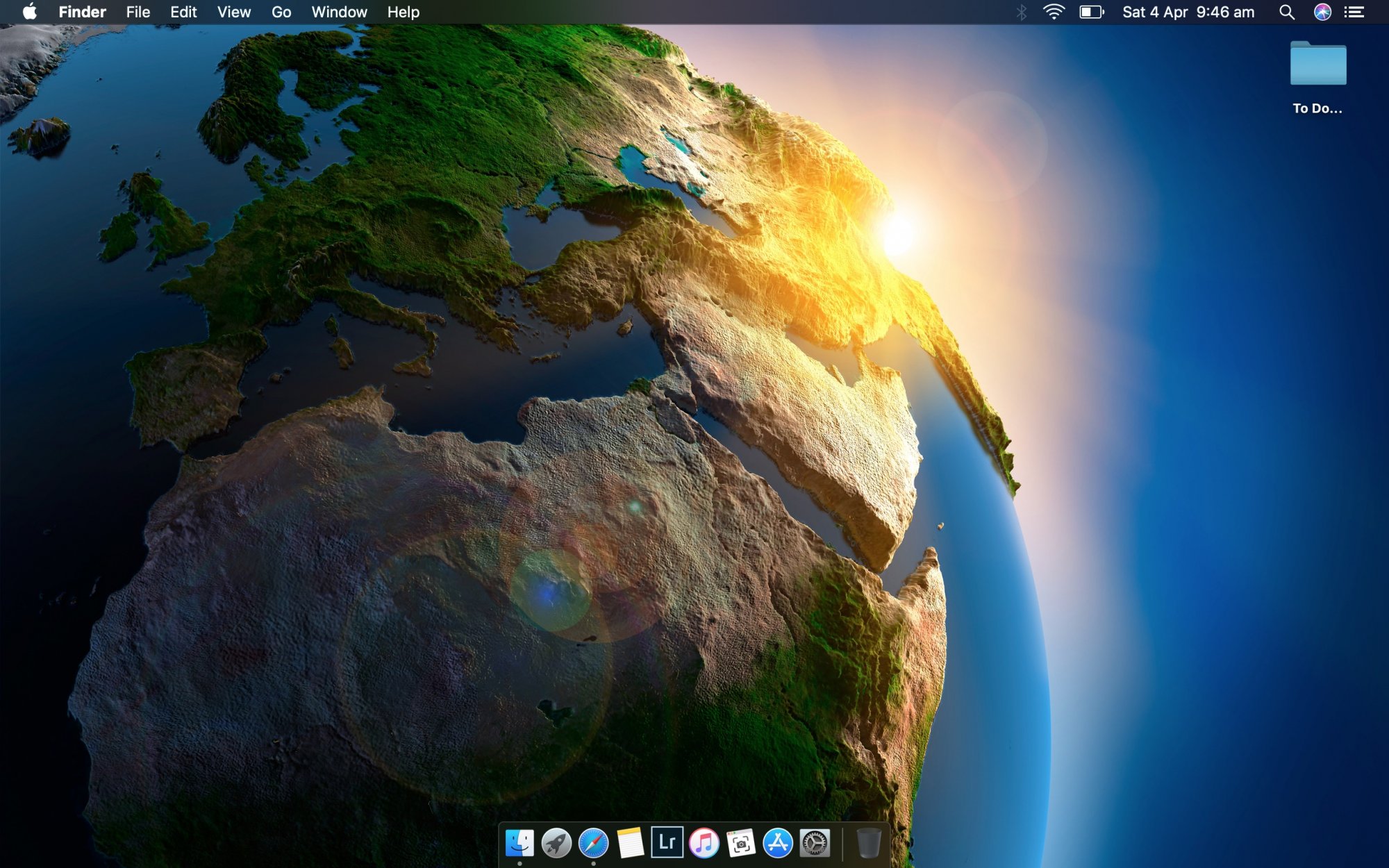
Task: Open the Apple menu
Action: click(29, 12)
